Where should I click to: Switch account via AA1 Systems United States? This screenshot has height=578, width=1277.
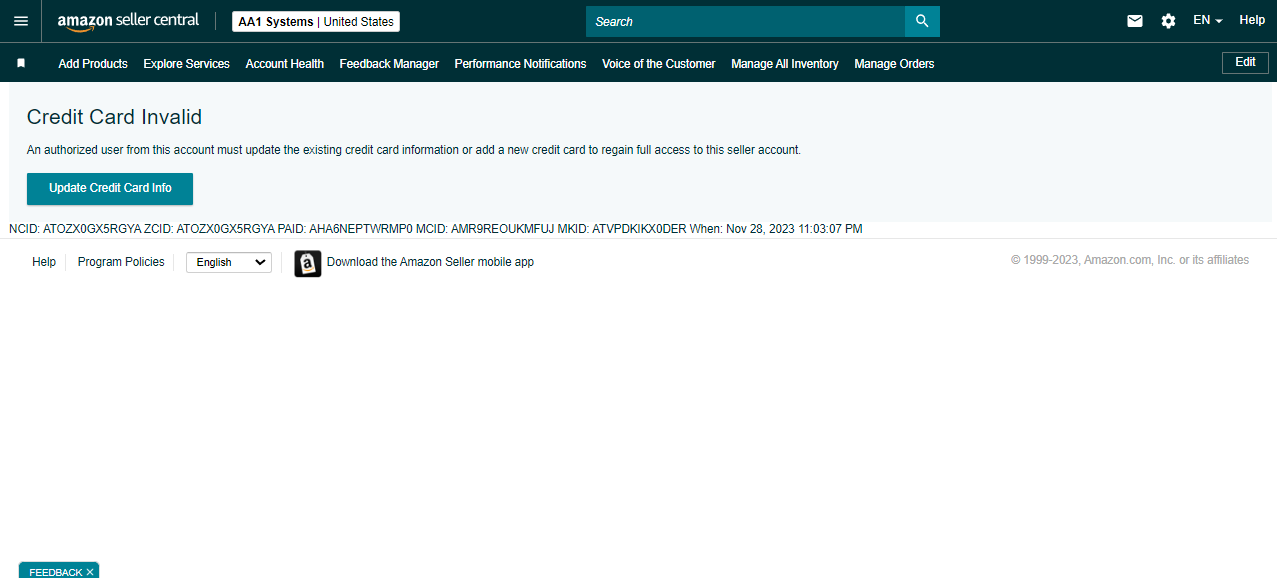tap(316, 22)
